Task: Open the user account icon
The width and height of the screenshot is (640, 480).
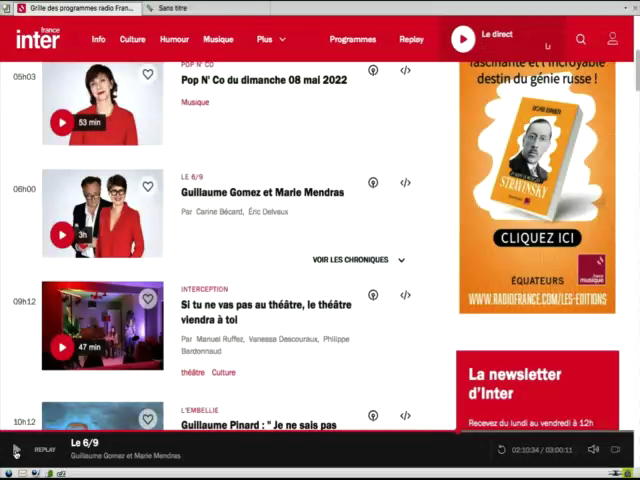Action: 612,39
